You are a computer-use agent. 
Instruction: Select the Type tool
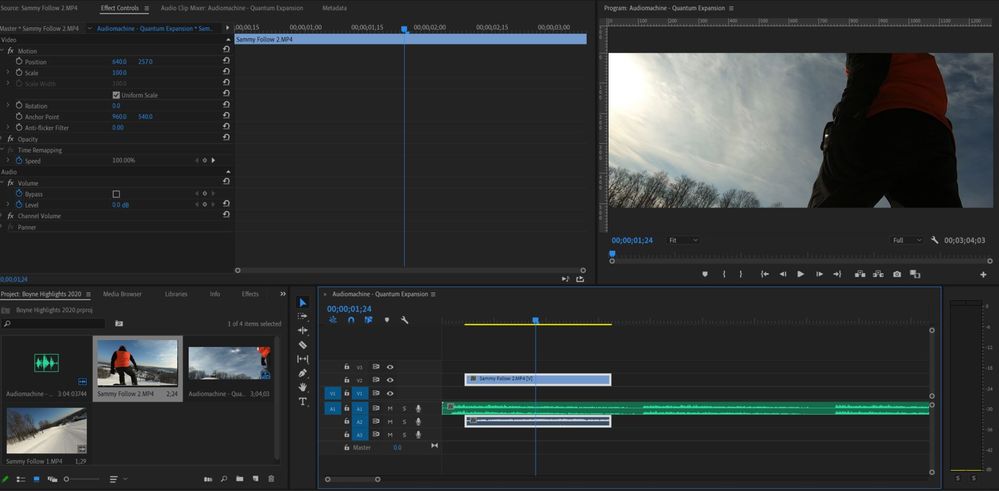pos(303,401)
